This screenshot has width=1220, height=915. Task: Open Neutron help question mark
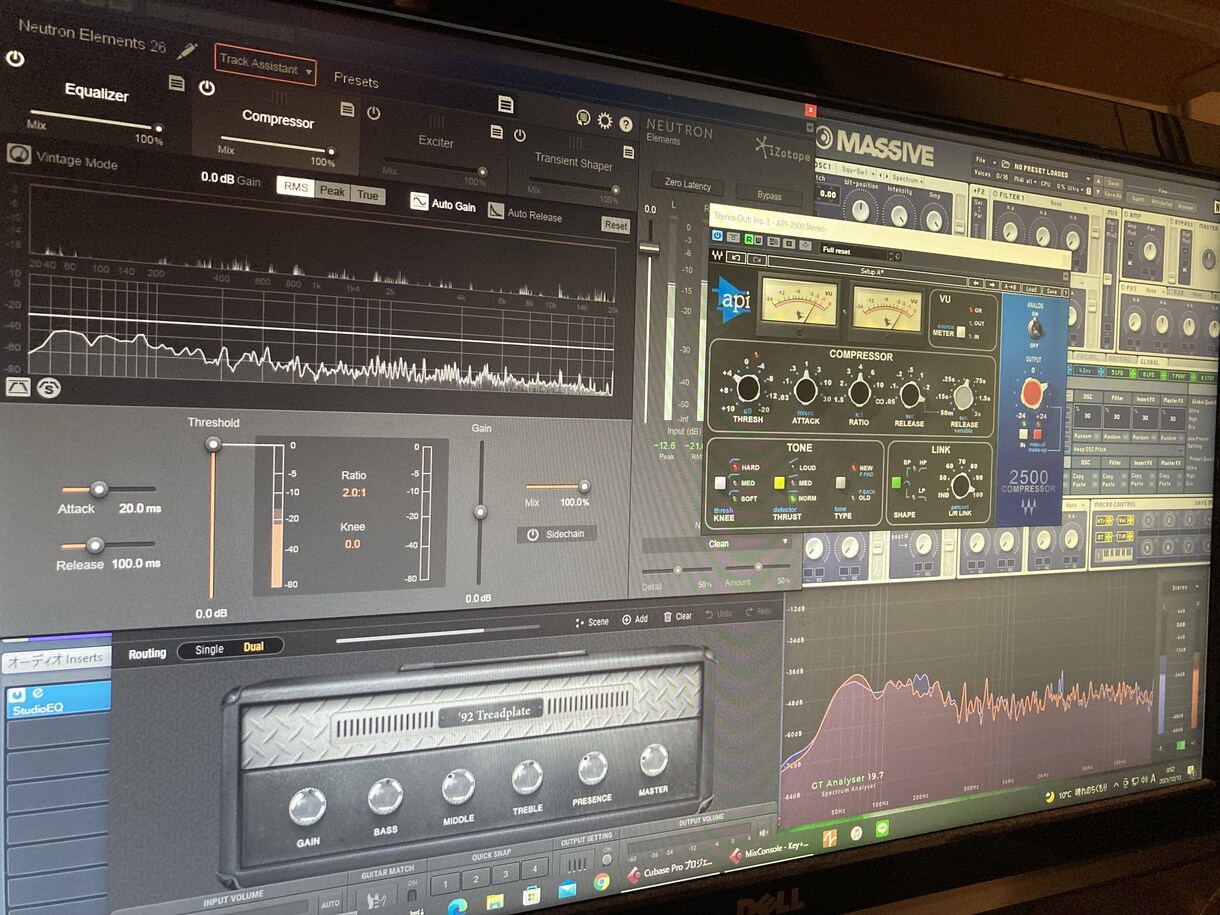tap(626, 124)
